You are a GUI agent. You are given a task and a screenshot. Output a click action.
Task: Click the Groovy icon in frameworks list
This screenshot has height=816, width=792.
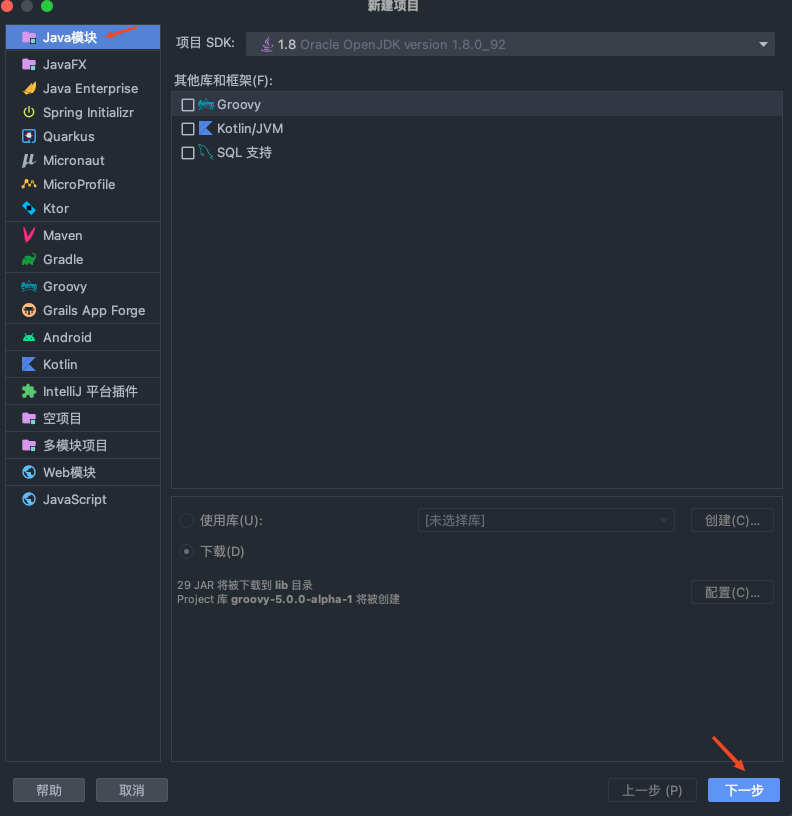[206, 105]
